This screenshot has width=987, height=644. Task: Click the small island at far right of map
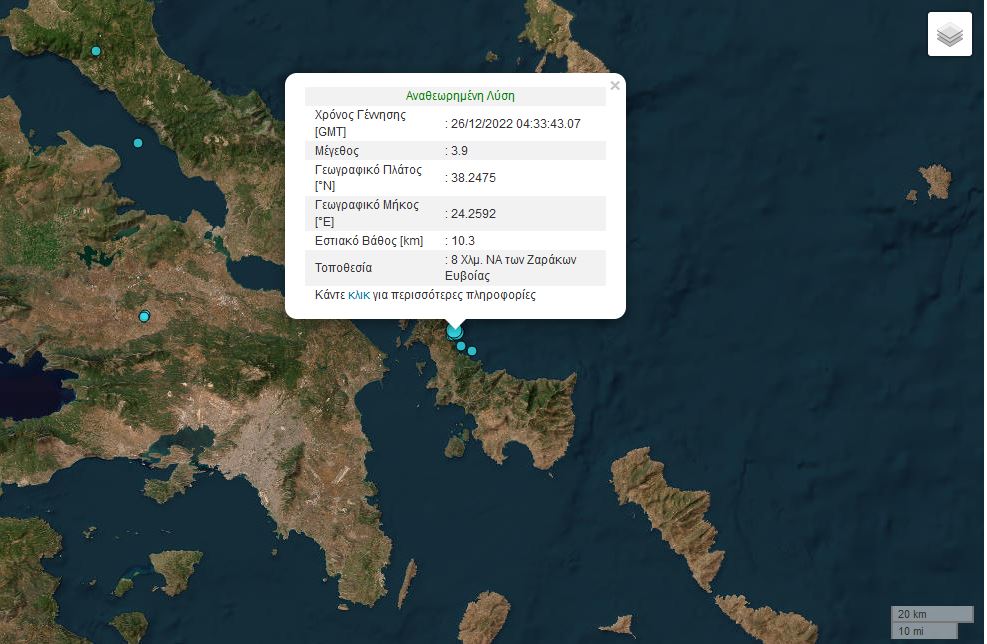935,182
